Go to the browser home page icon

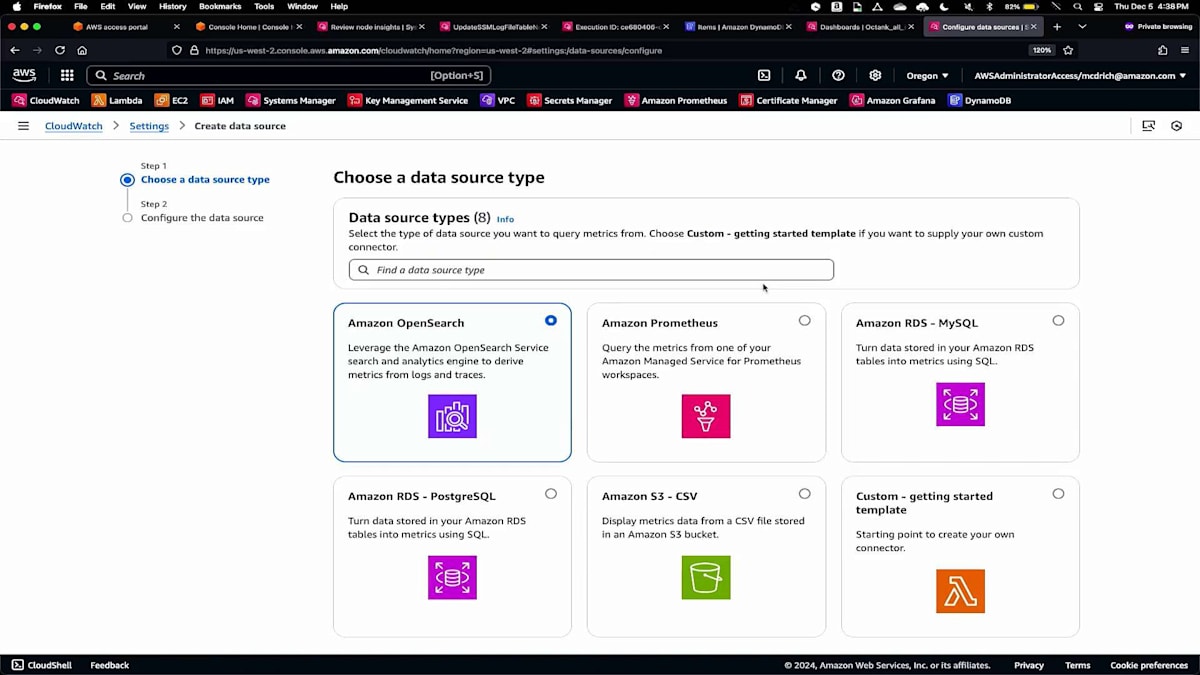click(82, 50)
